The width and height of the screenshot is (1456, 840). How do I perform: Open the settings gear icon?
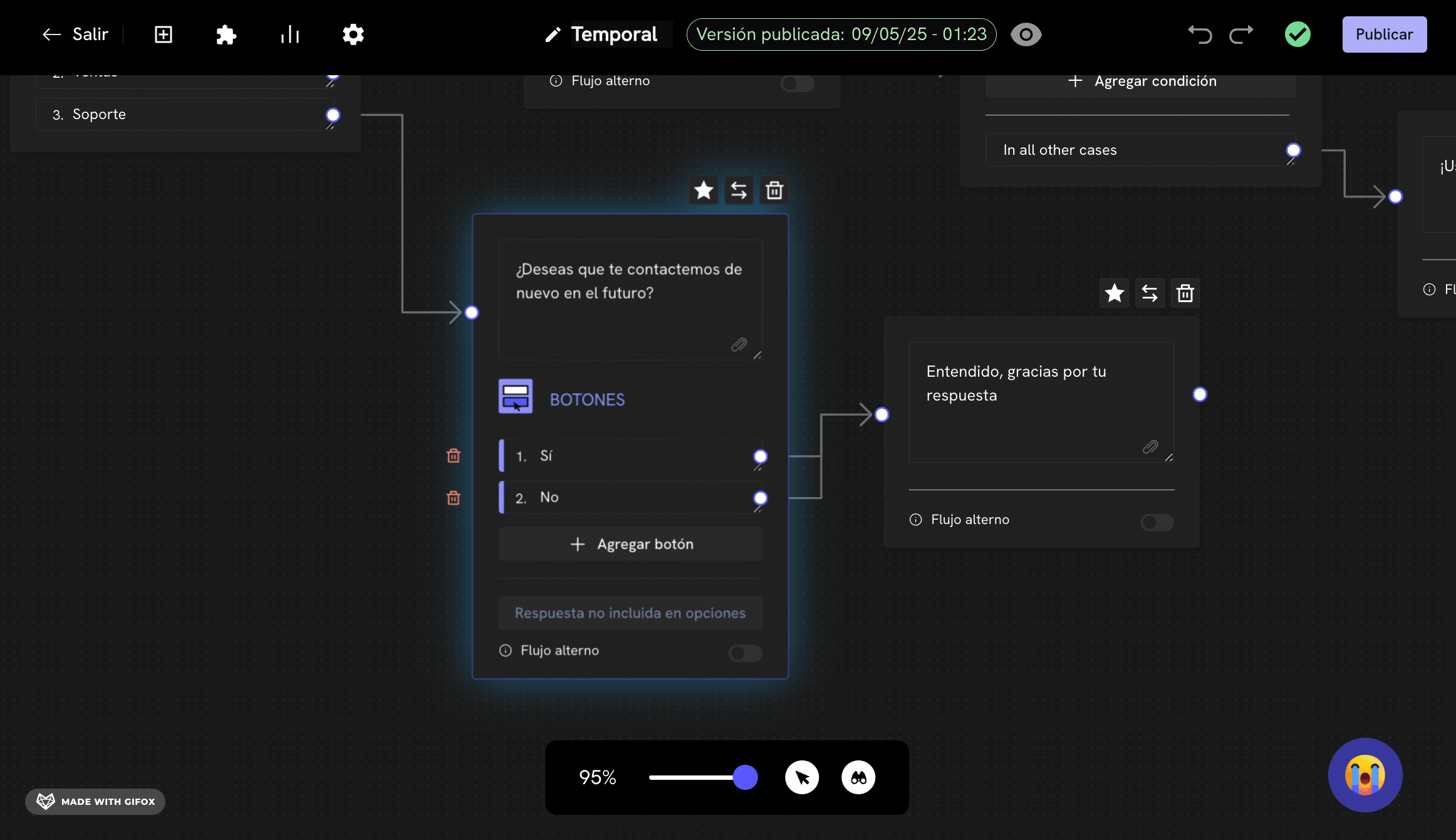[x=353, y=34]
